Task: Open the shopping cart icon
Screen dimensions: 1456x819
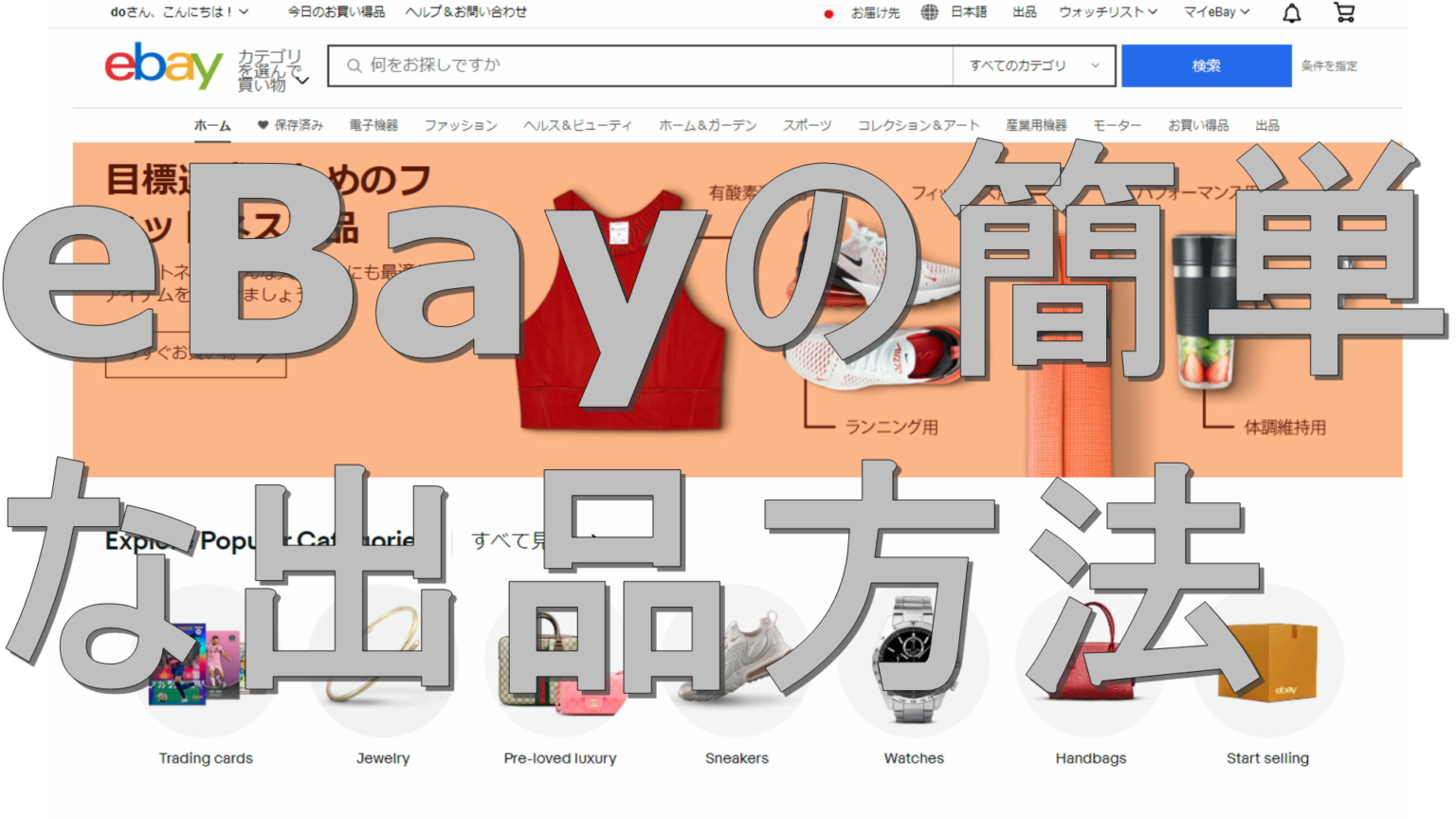Action: point(1344,12)
